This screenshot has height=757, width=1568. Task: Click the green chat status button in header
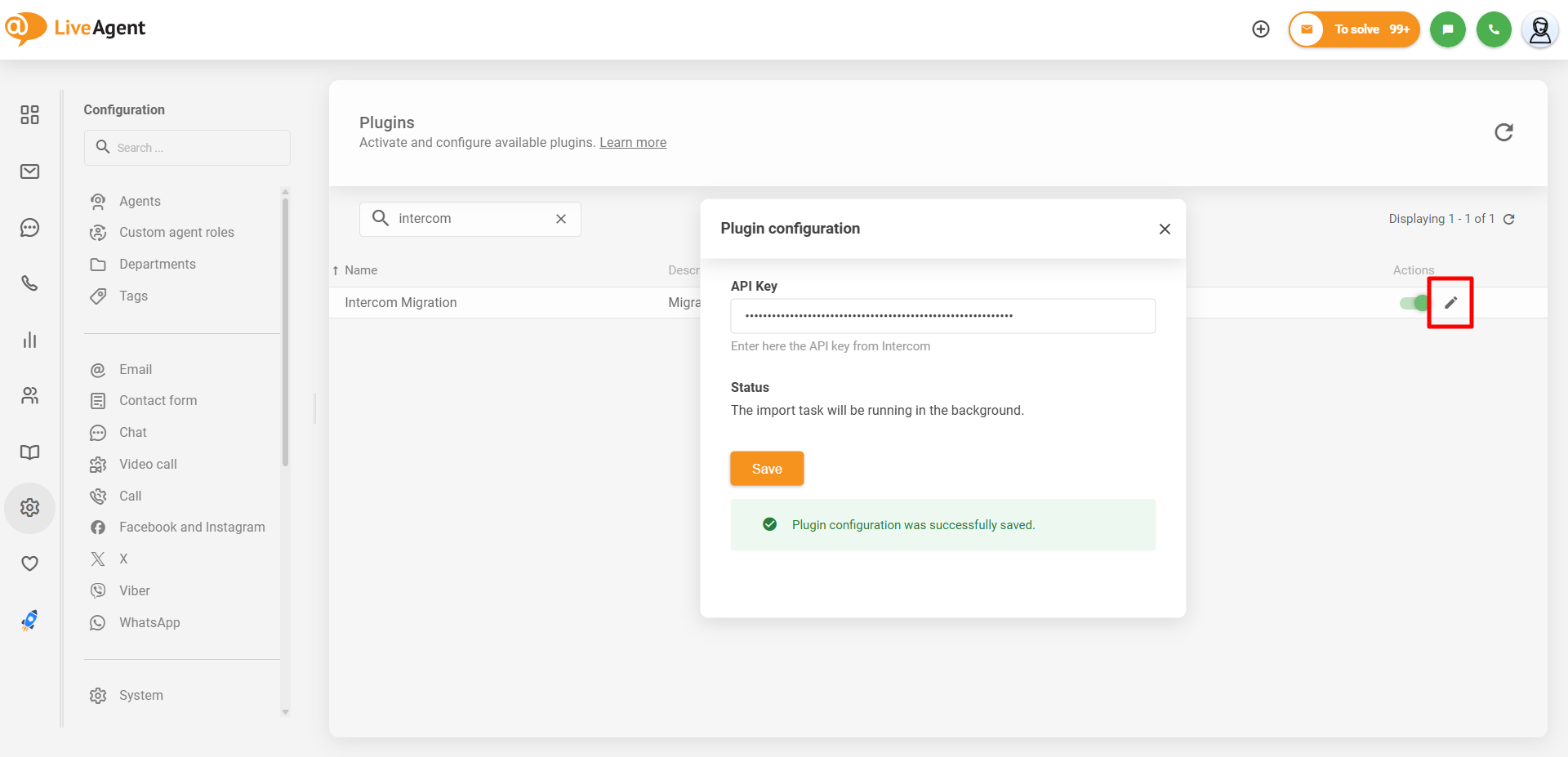(1447, 29)
